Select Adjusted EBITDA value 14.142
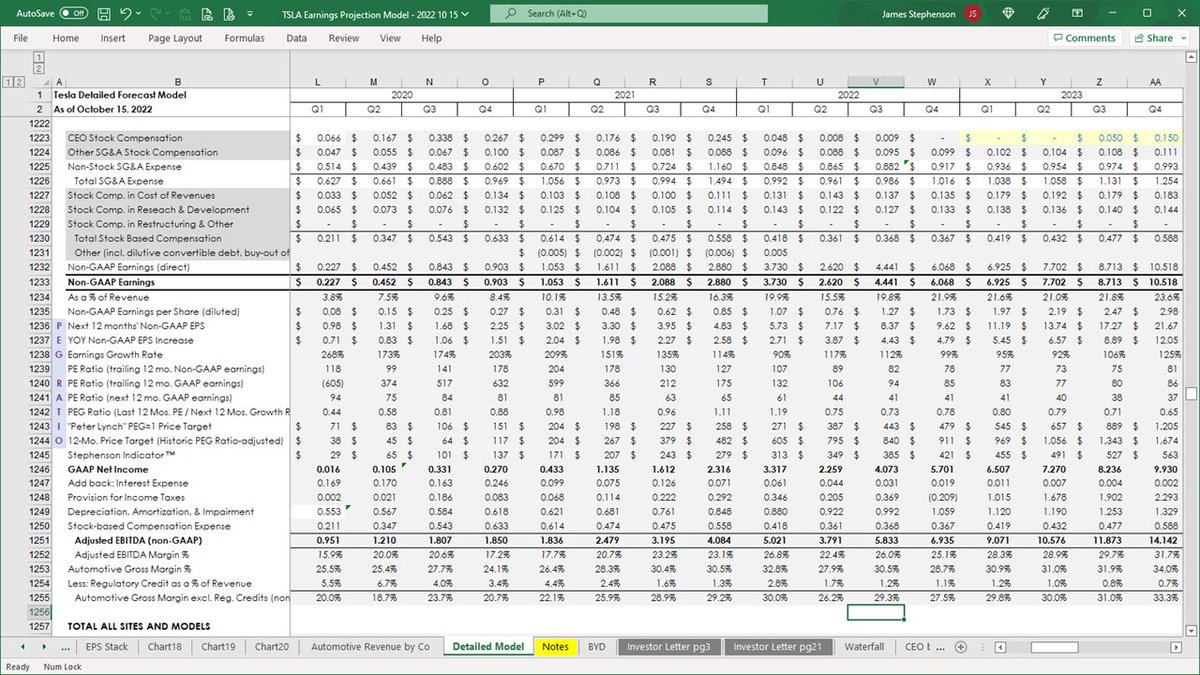Screen dimensions: 1200x675 click(x=1155, y=540)
